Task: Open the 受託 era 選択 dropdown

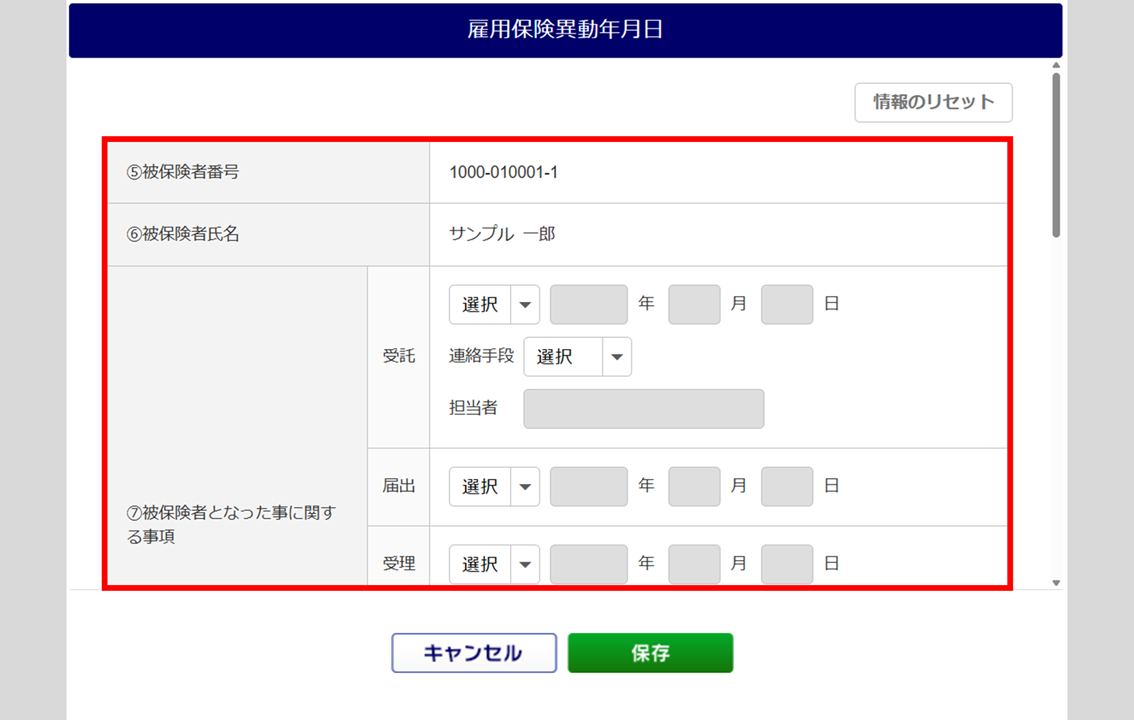Action: tap(494, 305)
